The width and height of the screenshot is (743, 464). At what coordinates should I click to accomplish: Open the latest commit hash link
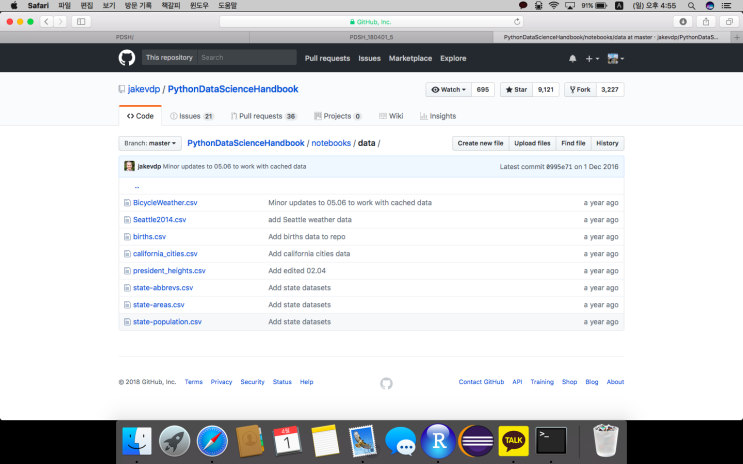[559, 167]
